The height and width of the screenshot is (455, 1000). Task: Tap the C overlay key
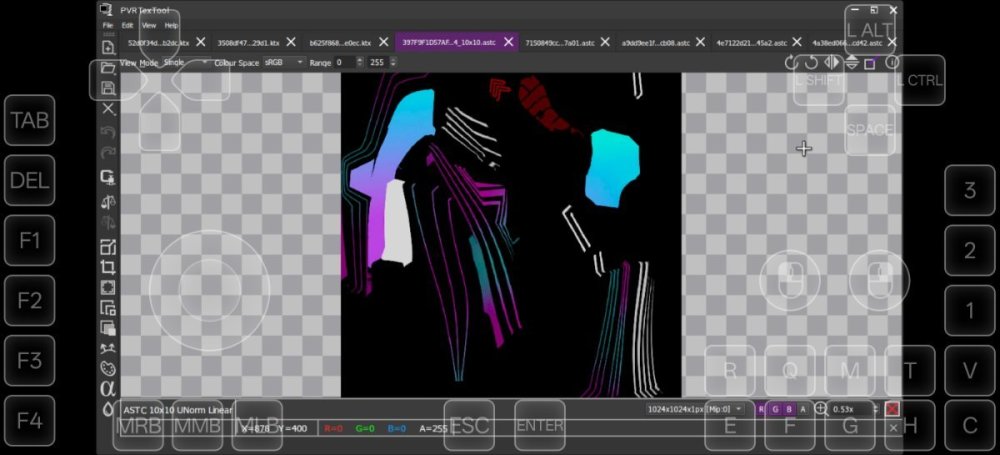(x=969, y=425)
